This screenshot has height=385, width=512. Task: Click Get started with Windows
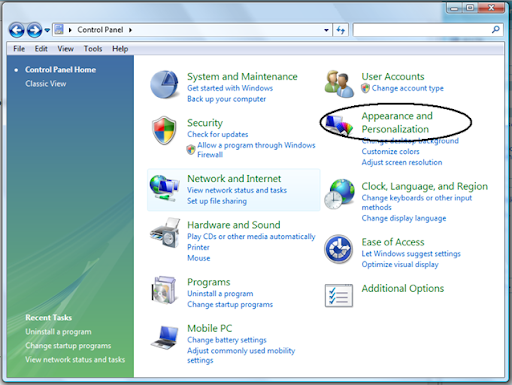[x=230, y=88]
